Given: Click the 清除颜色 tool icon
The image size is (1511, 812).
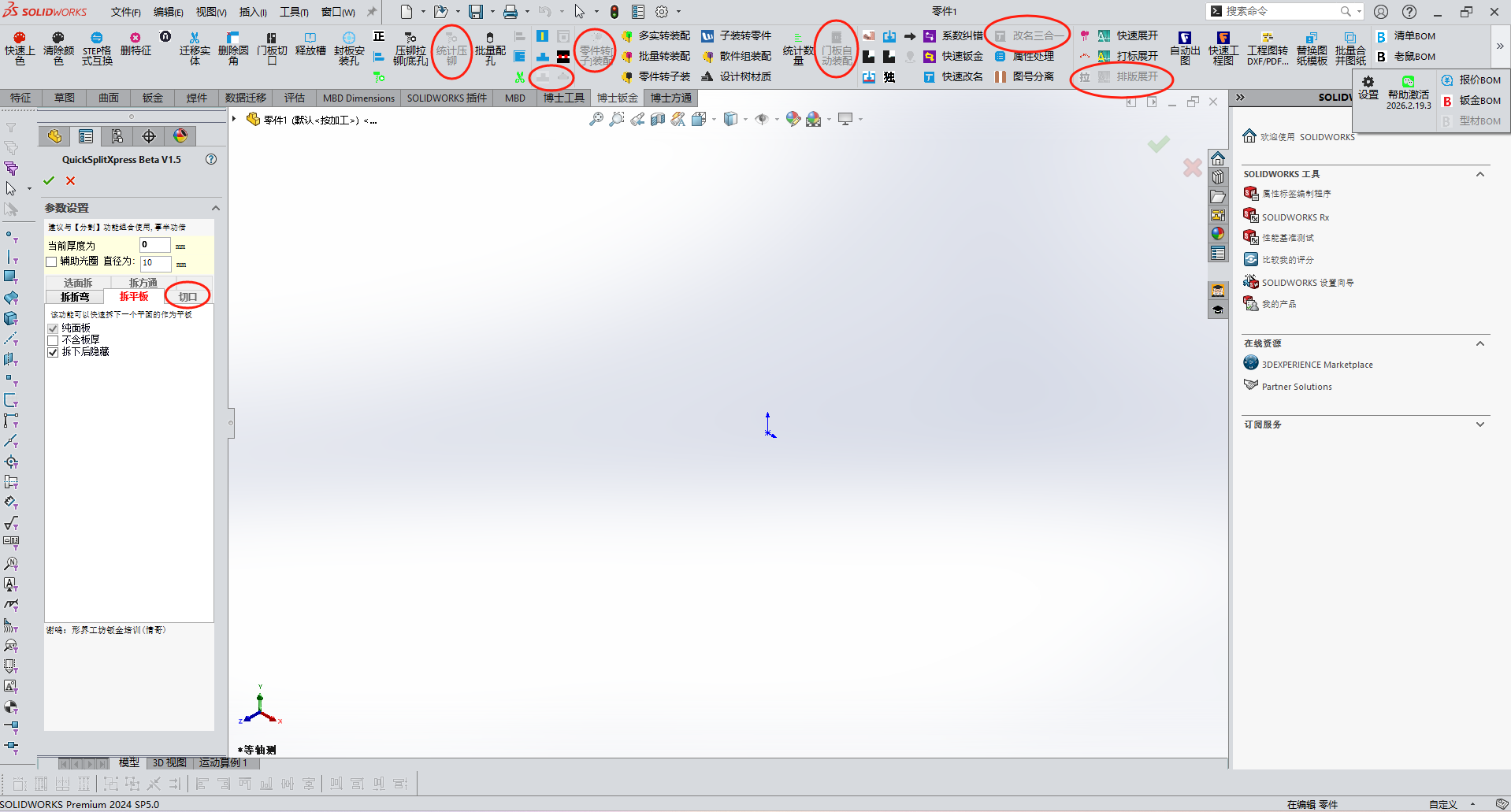Looking at the screenshot, I should coord(58,38).
